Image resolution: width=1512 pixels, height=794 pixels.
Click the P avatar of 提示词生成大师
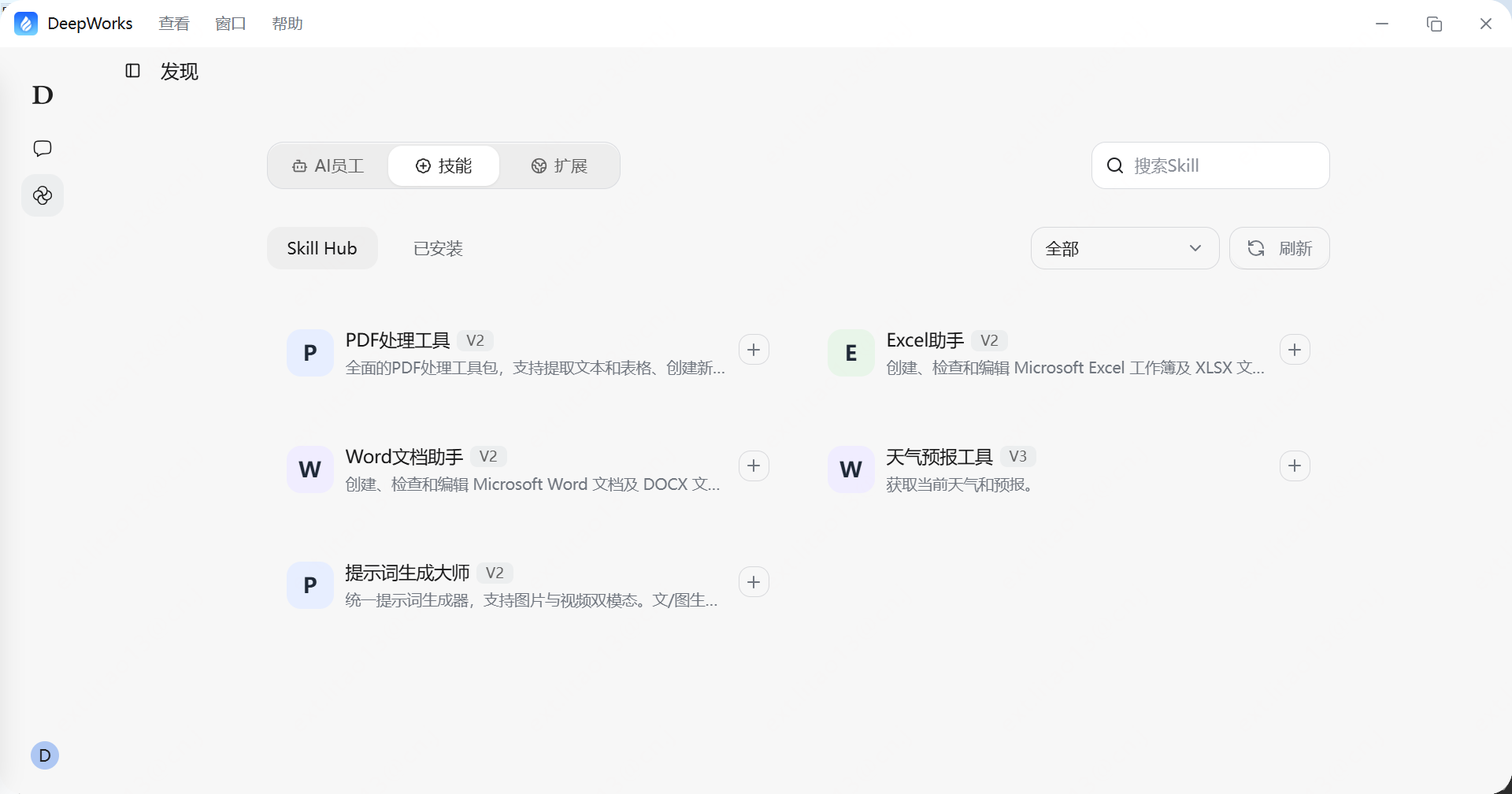[x=310, y=585]
